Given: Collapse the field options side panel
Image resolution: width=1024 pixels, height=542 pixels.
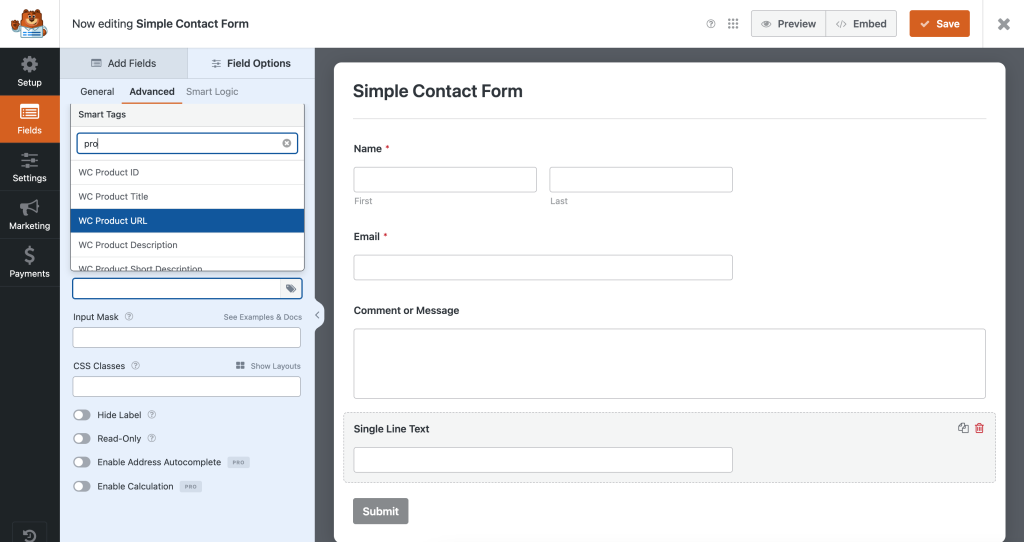Looking at the screenshot, I should (317, 315).
